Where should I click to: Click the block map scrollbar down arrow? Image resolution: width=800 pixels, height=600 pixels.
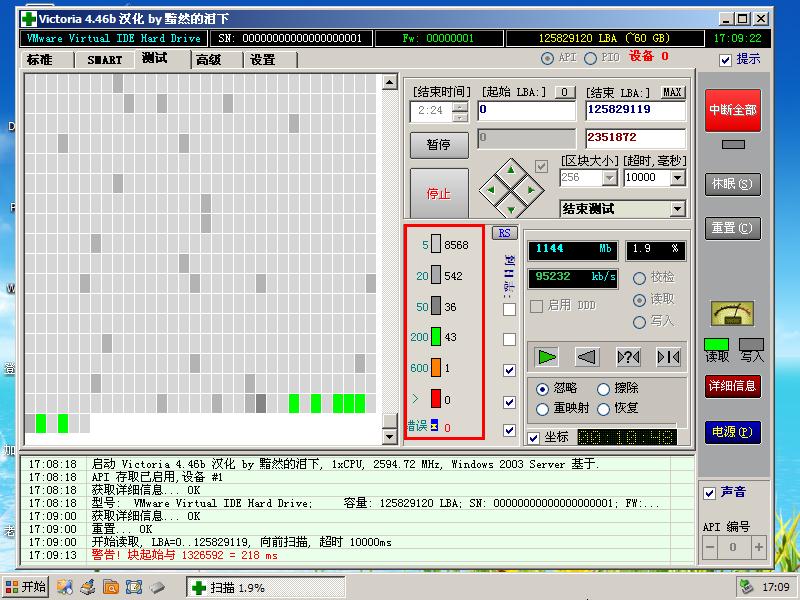click(x=389, y=437)
